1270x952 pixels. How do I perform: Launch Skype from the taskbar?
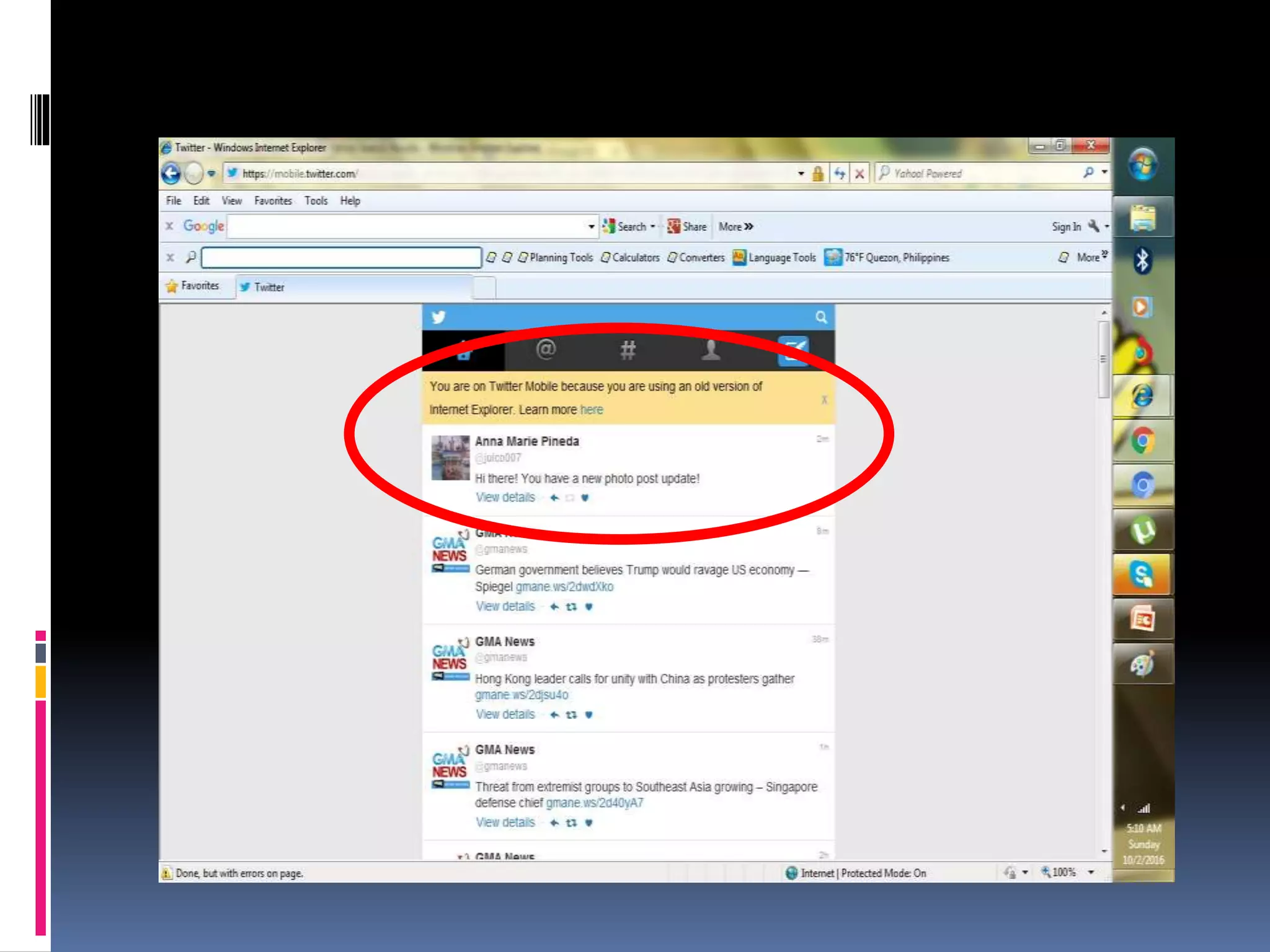1142,575
